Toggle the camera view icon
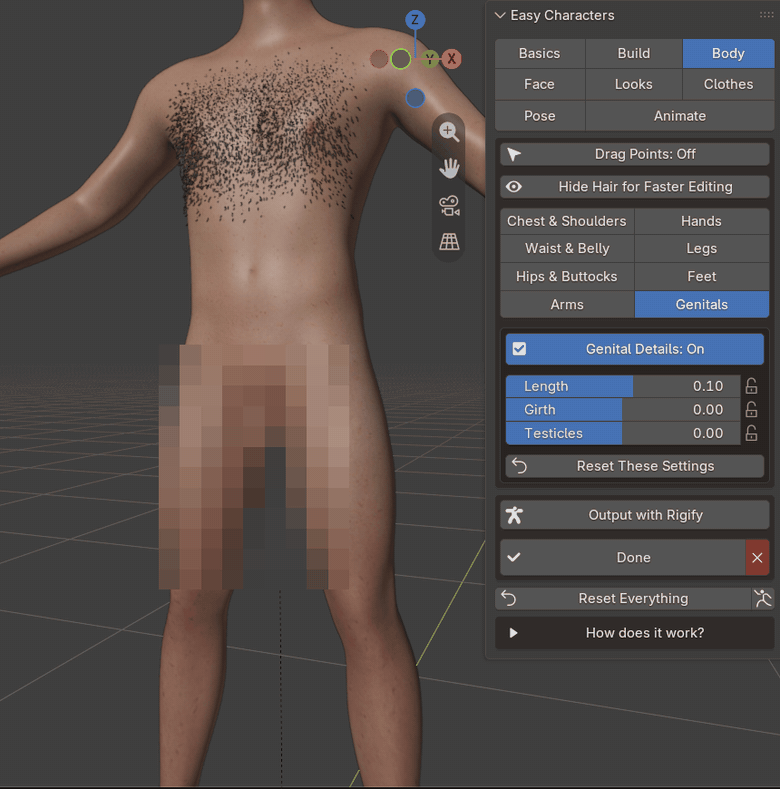The width and height of the screenshot is (780, 789). click(449, 205)
